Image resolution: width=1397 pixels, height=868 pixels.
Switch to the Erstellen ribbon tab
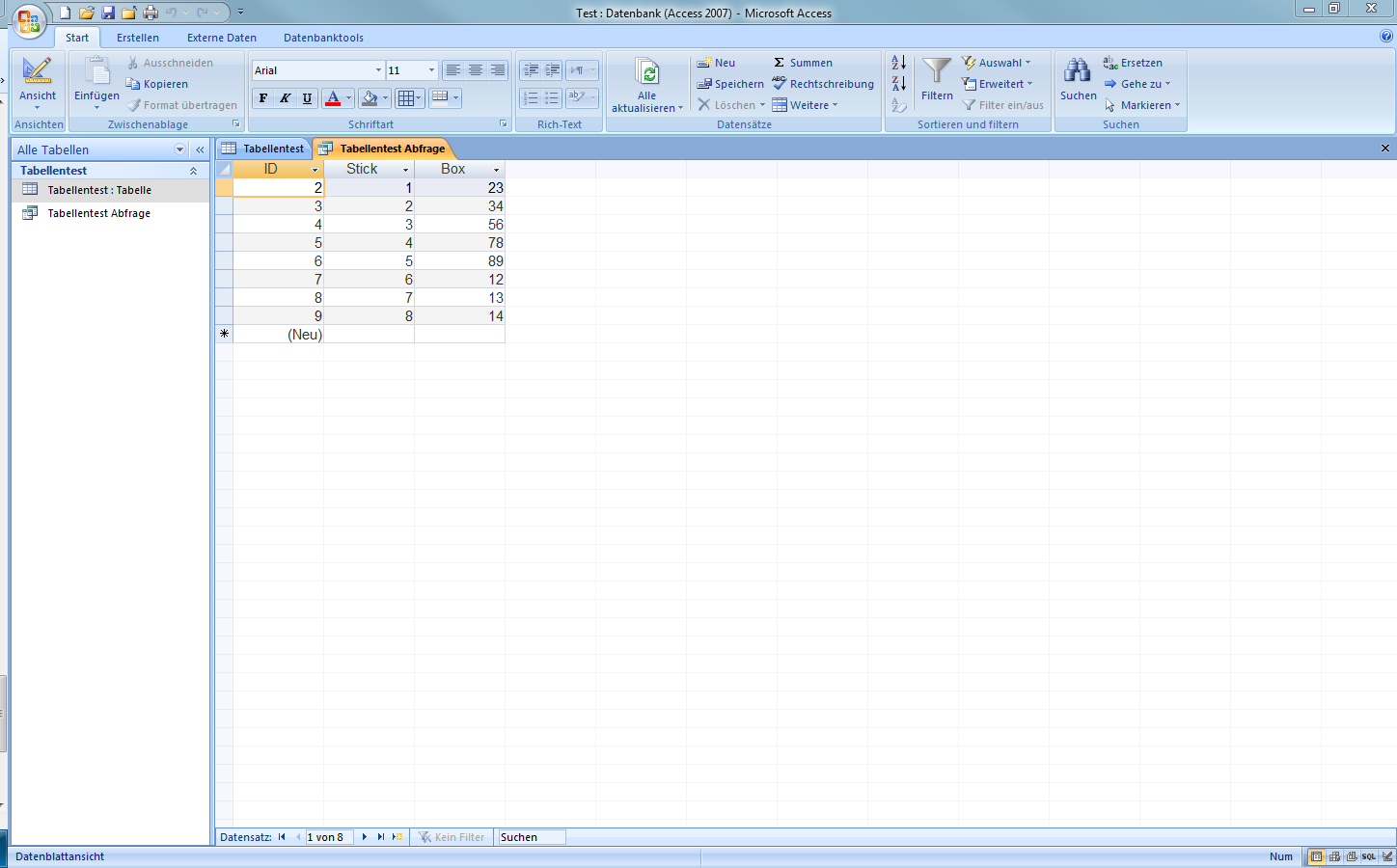138,38
